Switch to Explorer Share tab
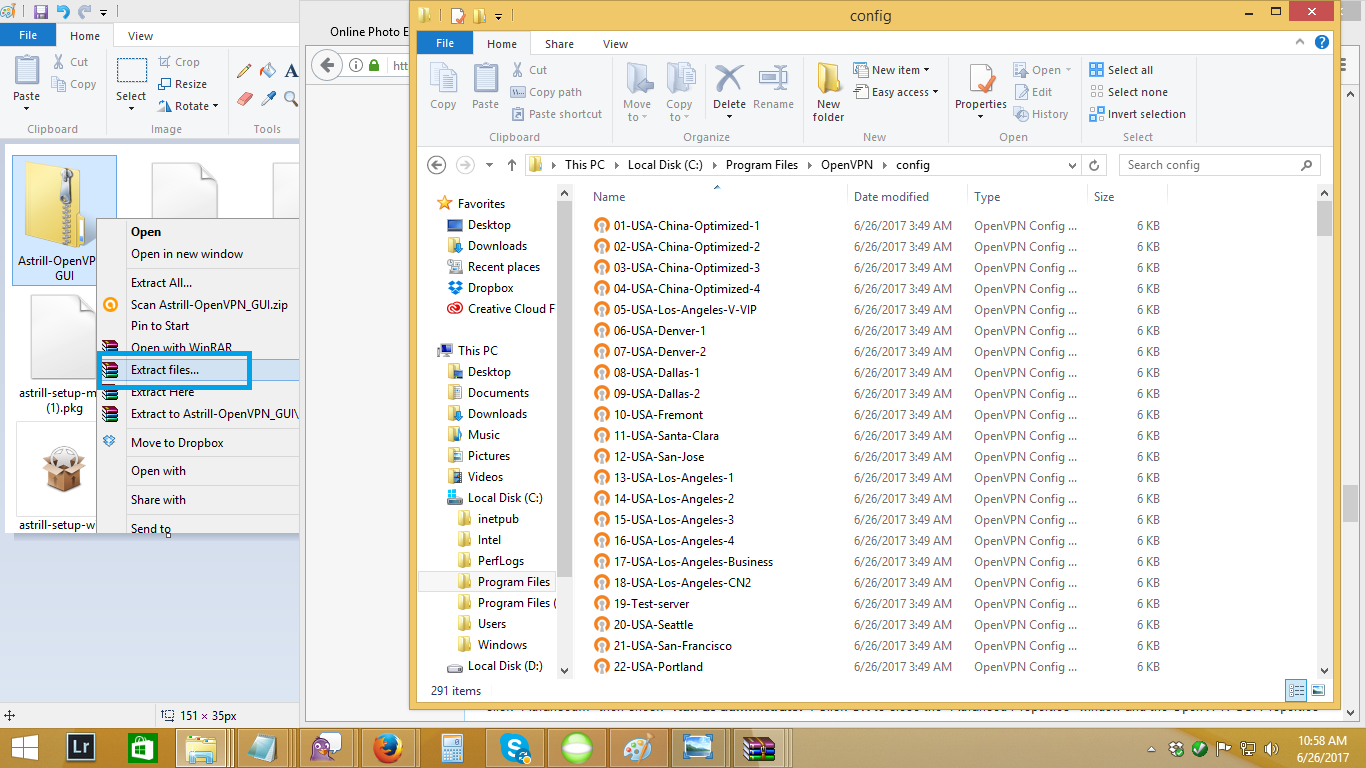 point(559,44)
